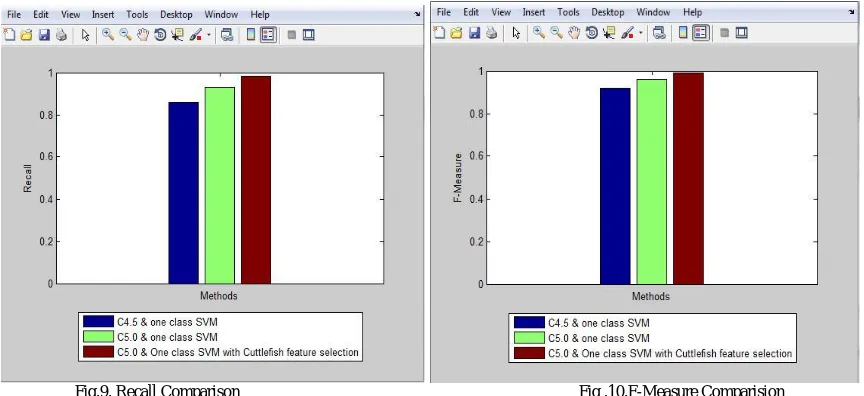This screenshot has height=396, width=864.
Task: Save the F-Measure figure using disk icon
Action: coord(474,33)
